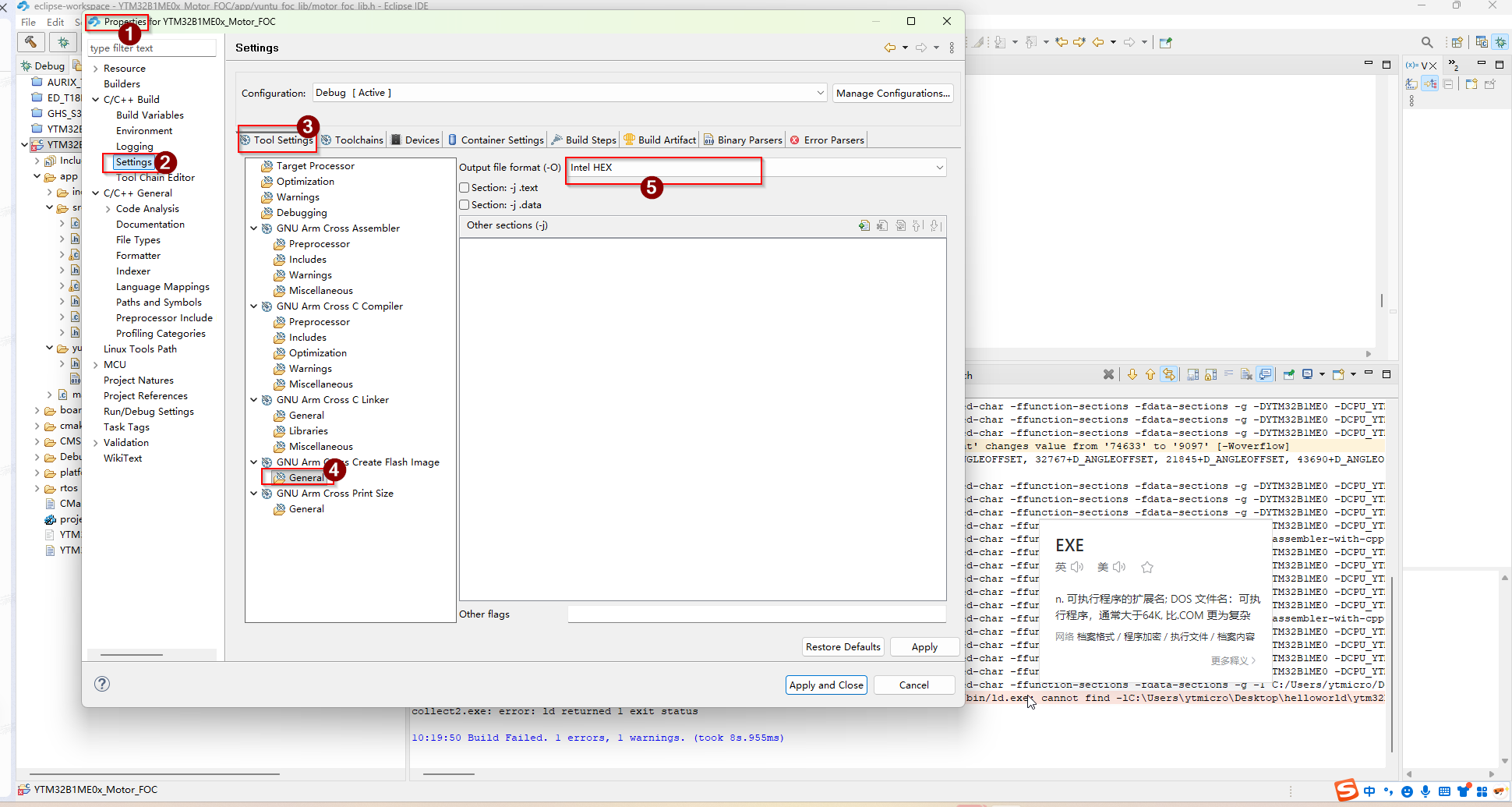Select Optimization under Tool Settings tree

[x=305, y=182]
